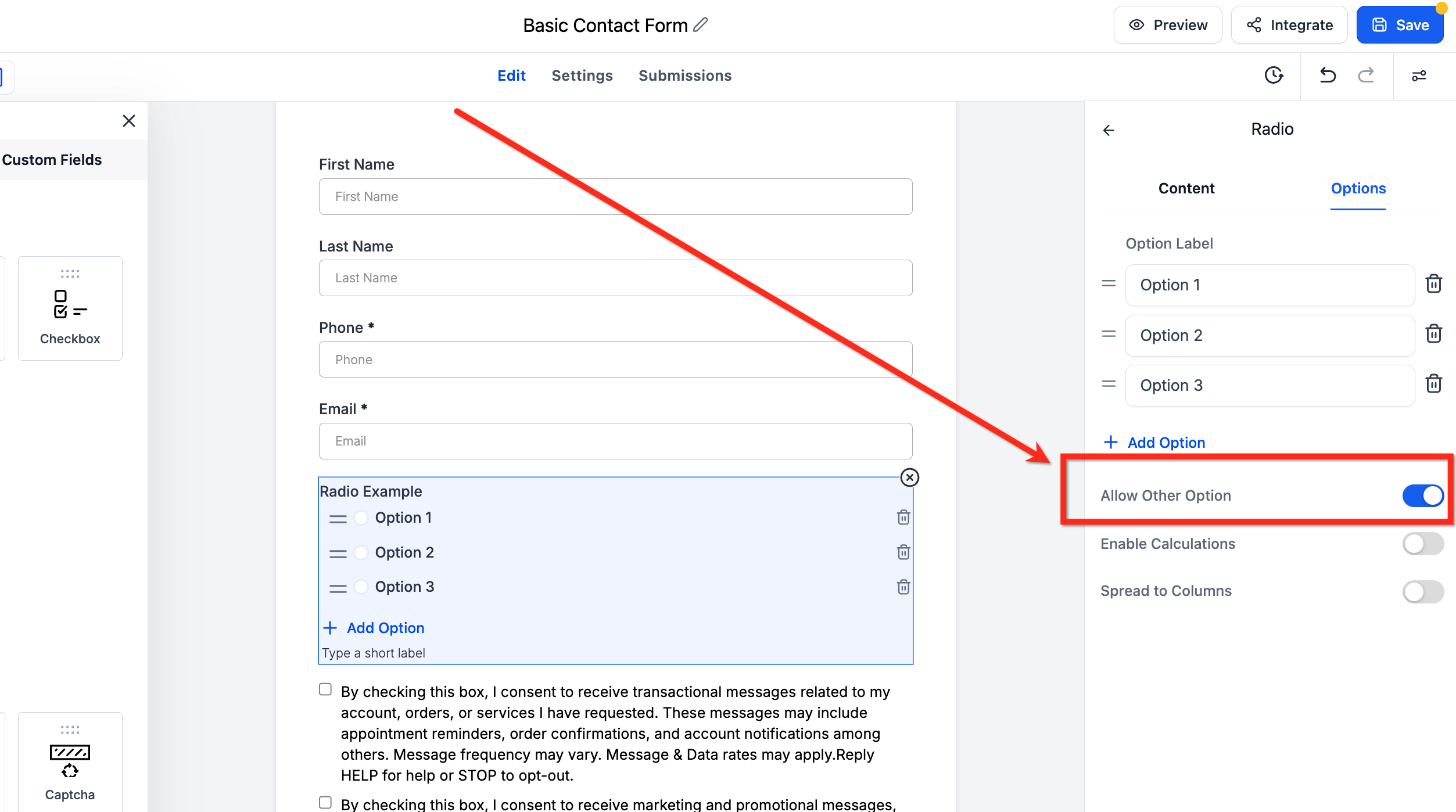The image size is (1456, 812).
Task: Click the undo arrow icon
Action: click(1328, 75)
